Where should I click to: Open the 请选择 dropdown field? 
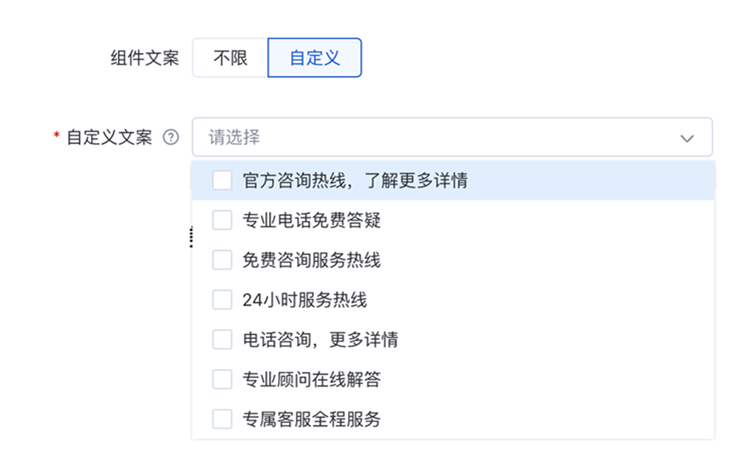452,137
